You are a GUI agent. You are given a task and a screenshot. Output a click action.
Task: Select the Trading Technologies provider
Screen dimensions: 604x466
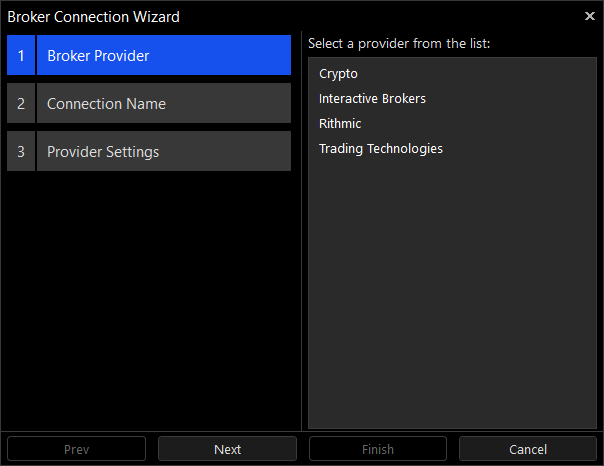click(x=381, y=149)
